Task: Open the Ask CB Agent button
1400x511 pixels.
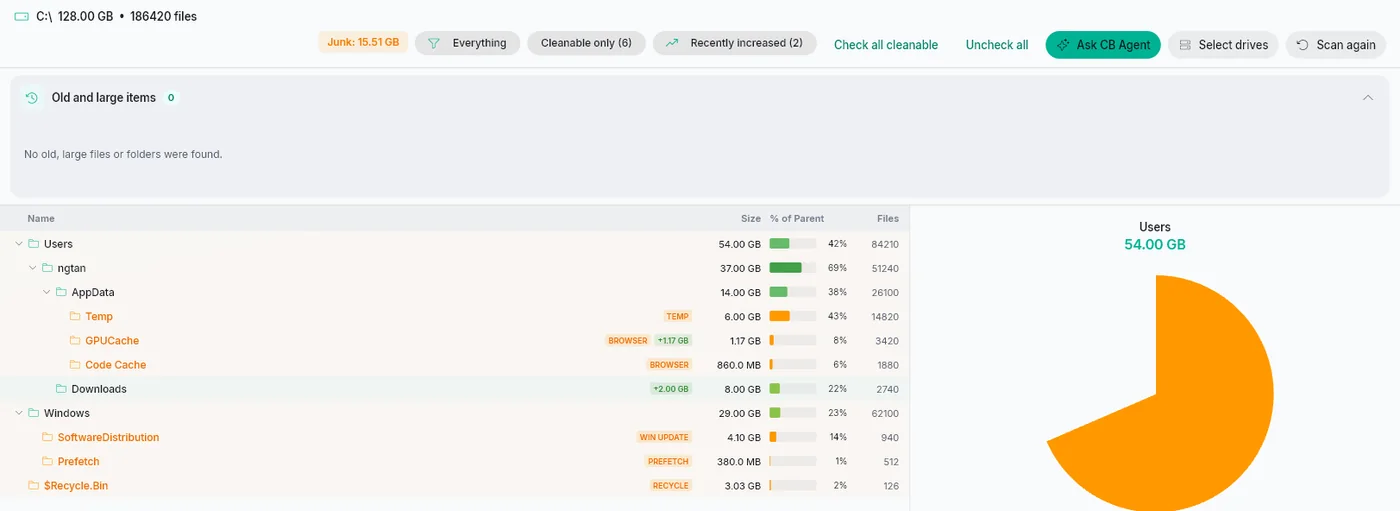Action: (1103, 45)
